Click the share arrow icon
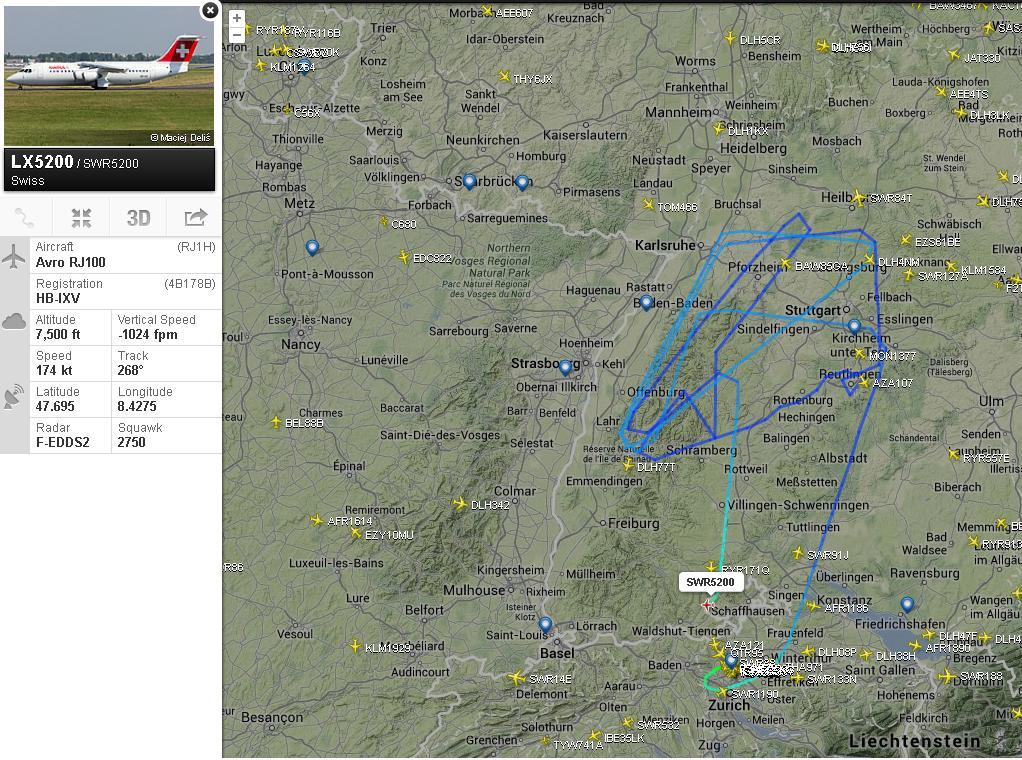This screenshot has height=760, width=1022. [x=195, y=218]
